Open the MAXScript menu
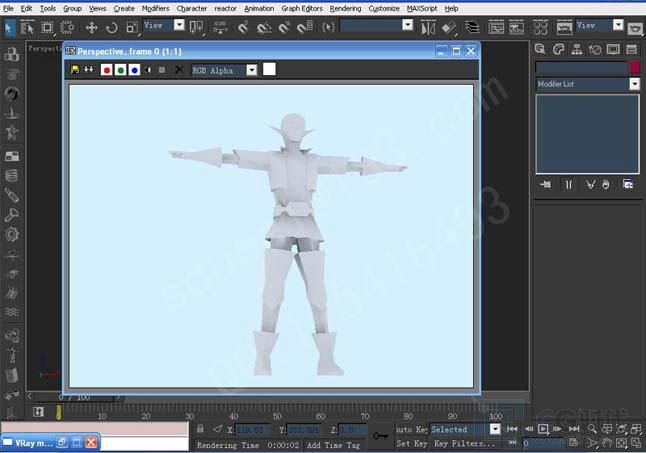Screen dimensions: 646x453 click(x=422, y=8)
